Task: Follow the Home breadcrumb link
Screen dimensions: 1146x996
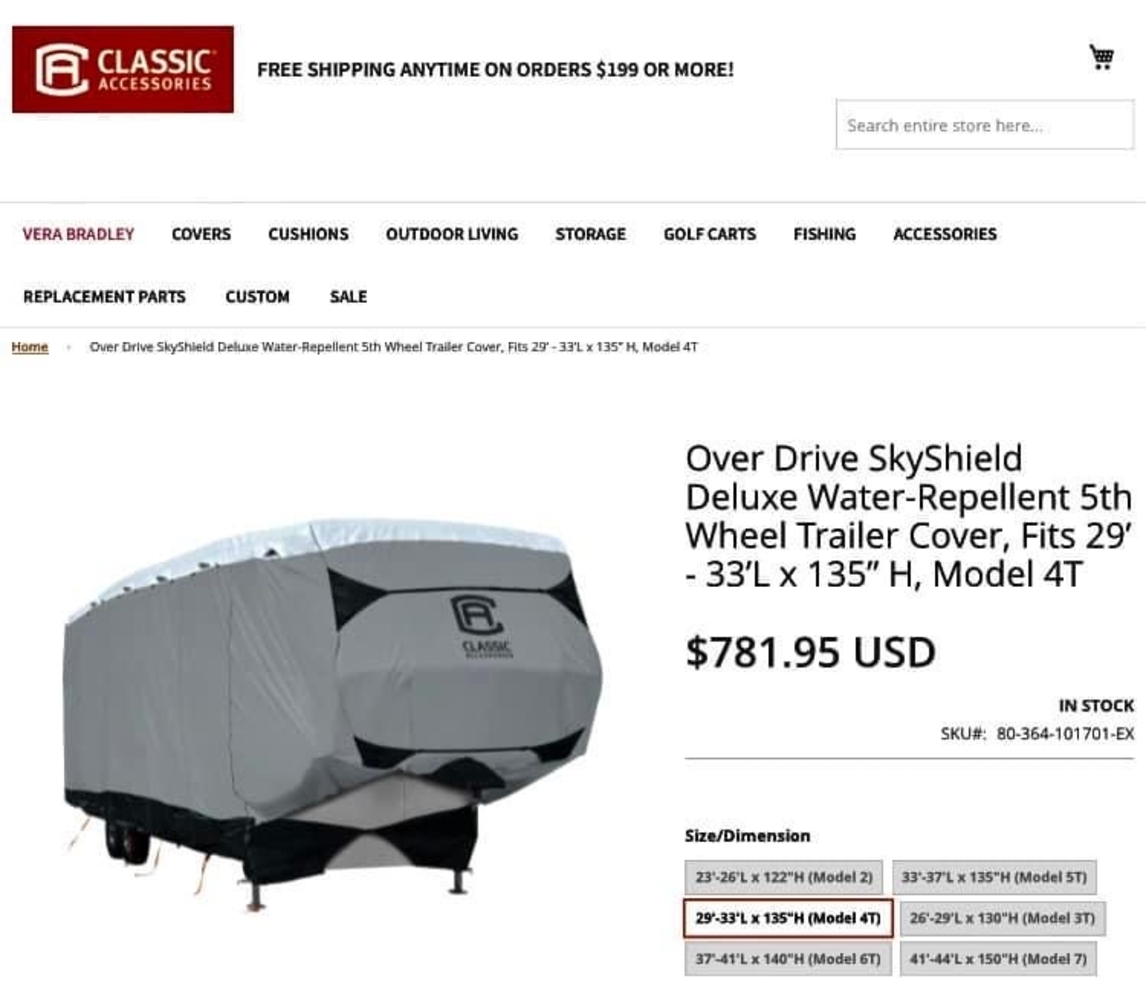Action: coord(30,347)
